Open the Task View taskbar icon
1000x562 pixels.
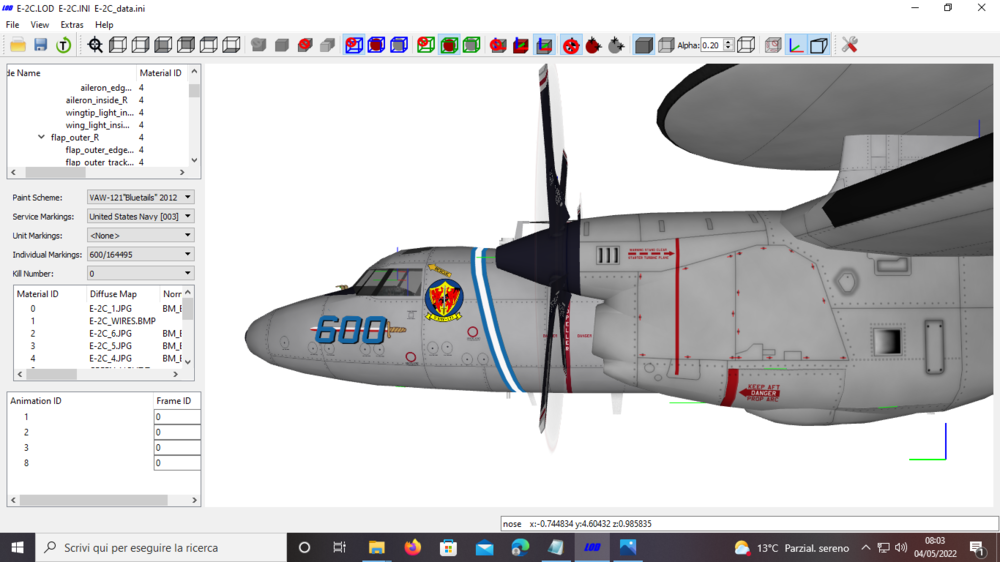[339, 547]
